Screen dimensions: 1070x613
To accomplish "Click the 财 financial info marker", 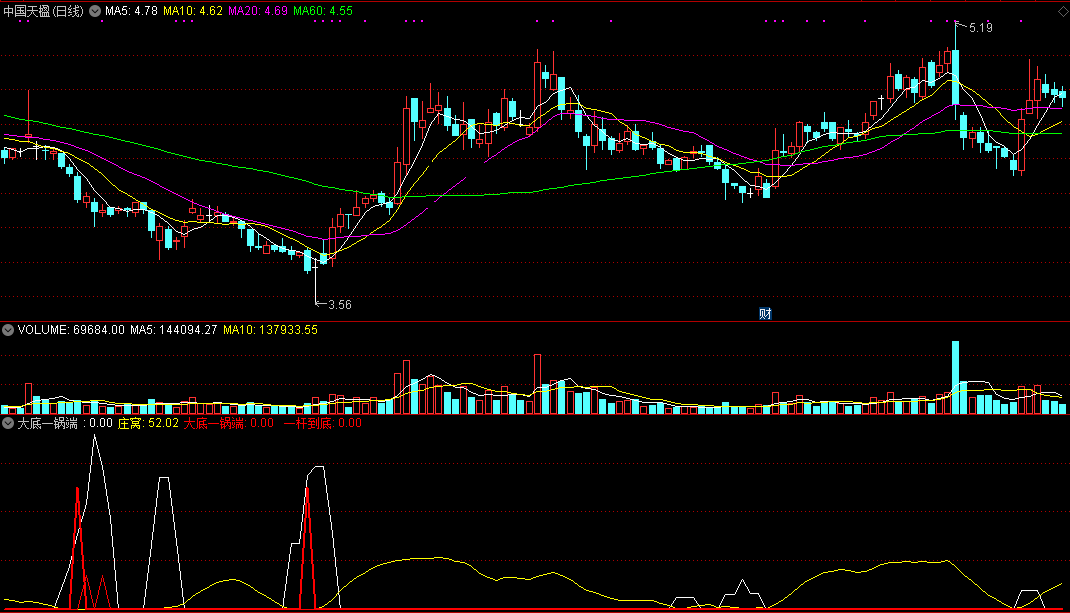I will (765, 313).
